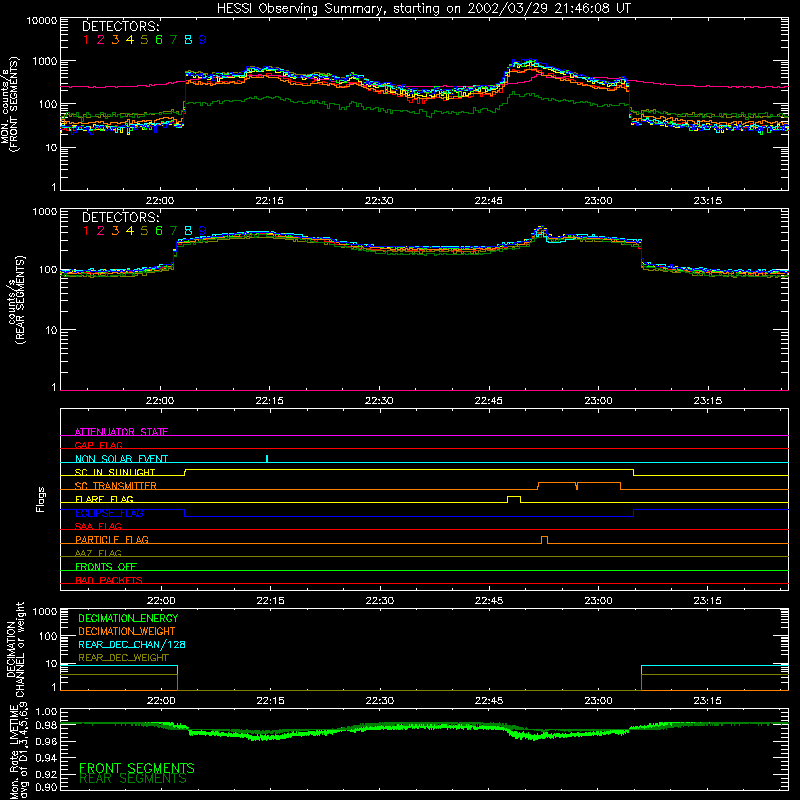Click the 22:30 tick under front segments panel
The width and height of the screenshot is (800, 800).
pos(379,201)
